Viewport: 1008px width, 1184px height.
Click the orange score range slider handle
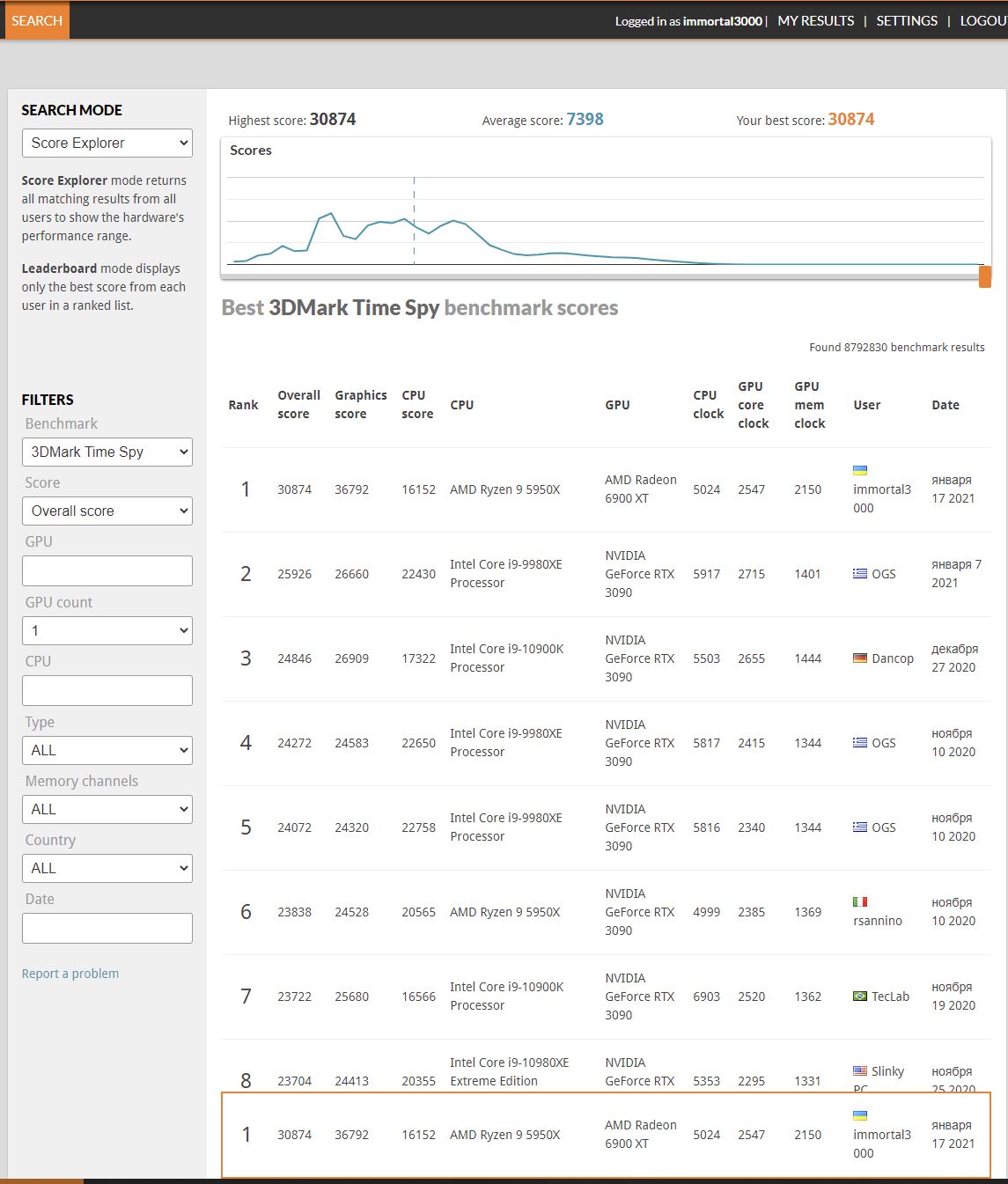point(985,276)
